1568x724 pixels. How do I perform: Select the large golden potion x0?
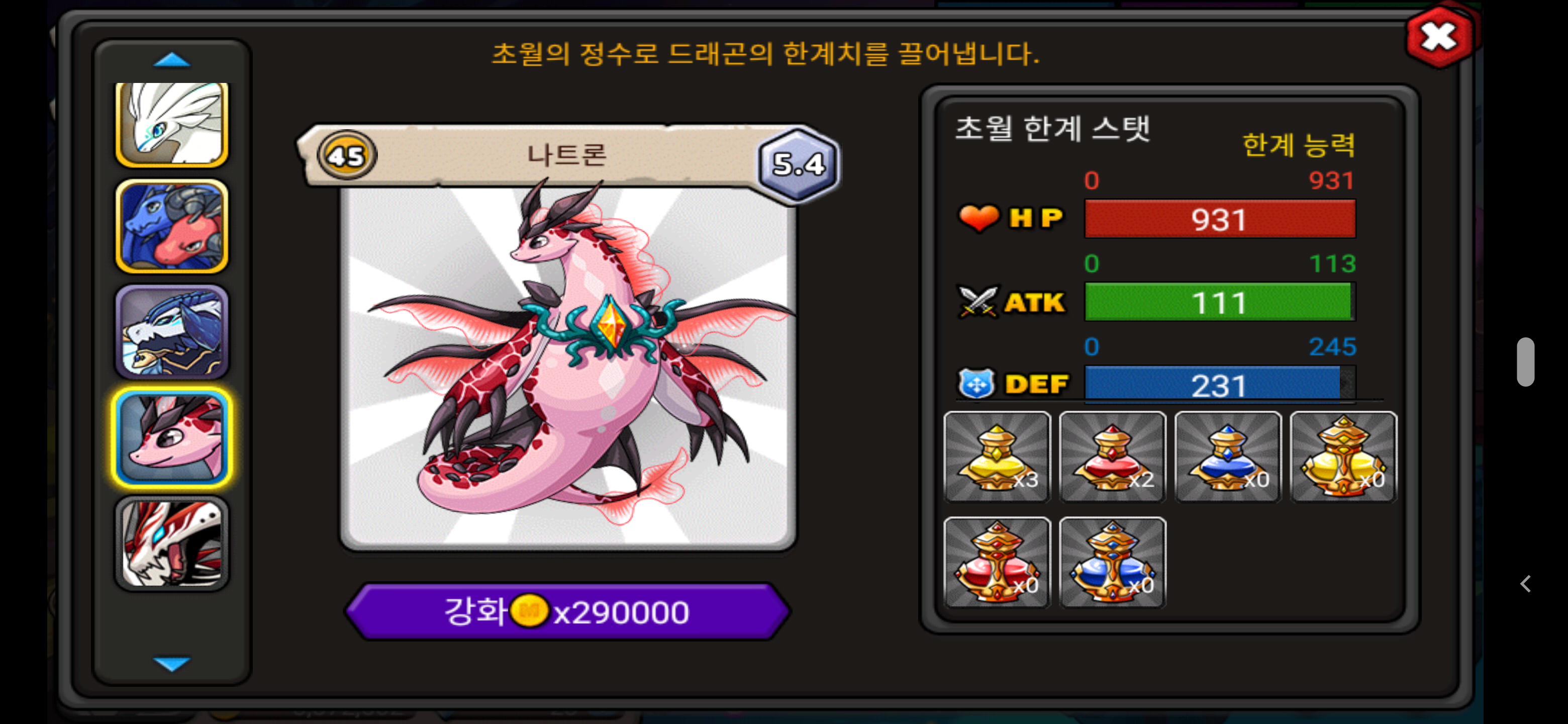[x=1343, y=456]
